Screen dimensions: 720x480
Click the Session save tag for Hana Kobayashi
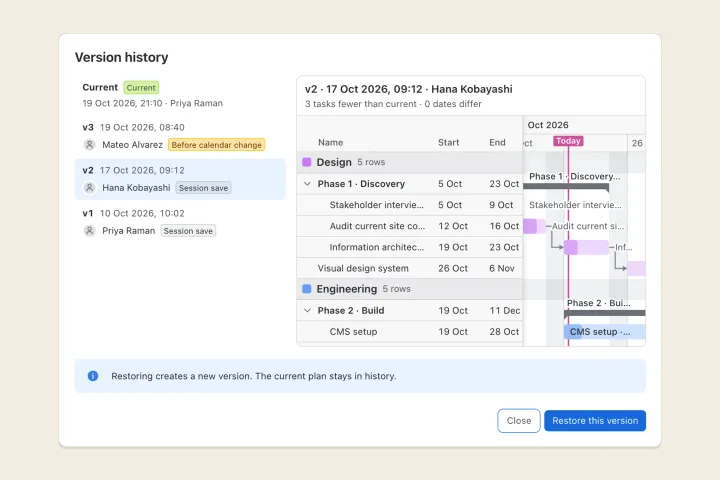203,188
